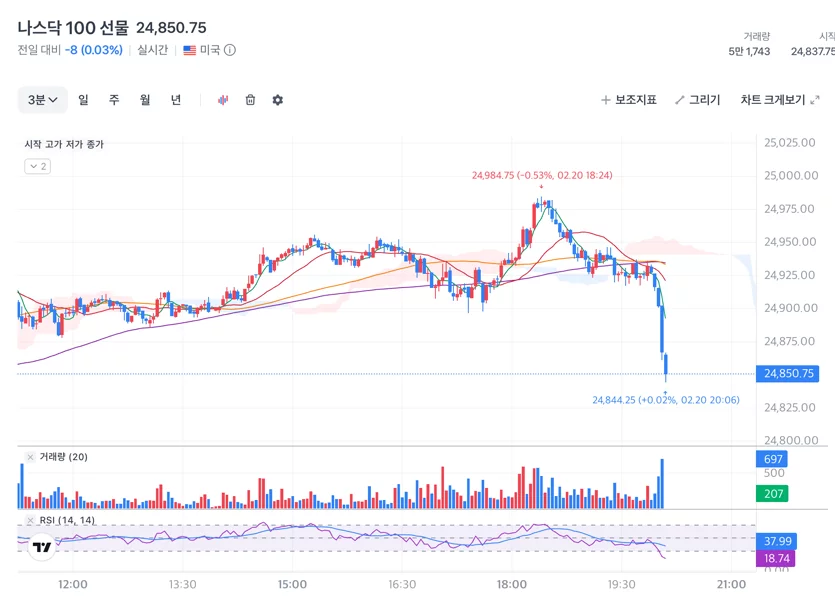Open chart settings gear icon
Screen dimensions: 835x611
tap(277, 100)
